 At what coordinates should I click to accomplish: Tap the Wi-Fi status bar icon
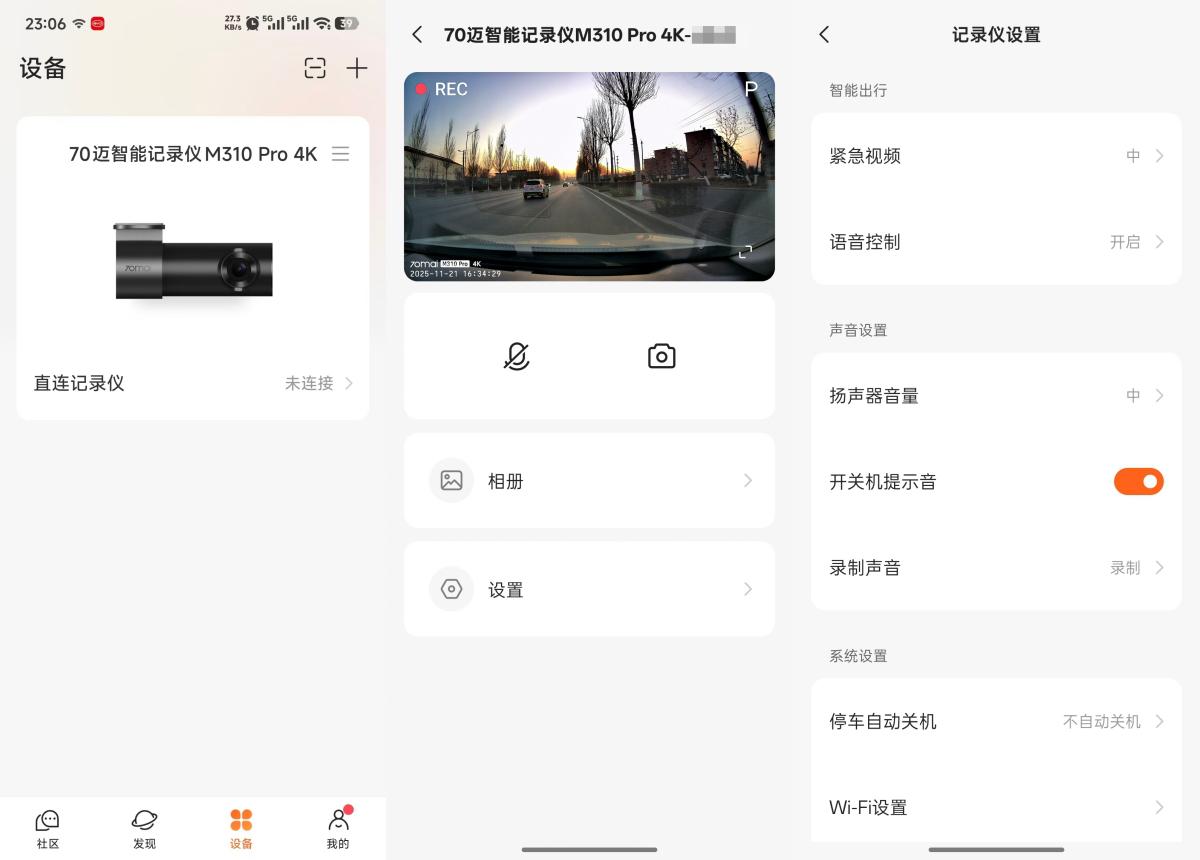click(x=322, y=23)
